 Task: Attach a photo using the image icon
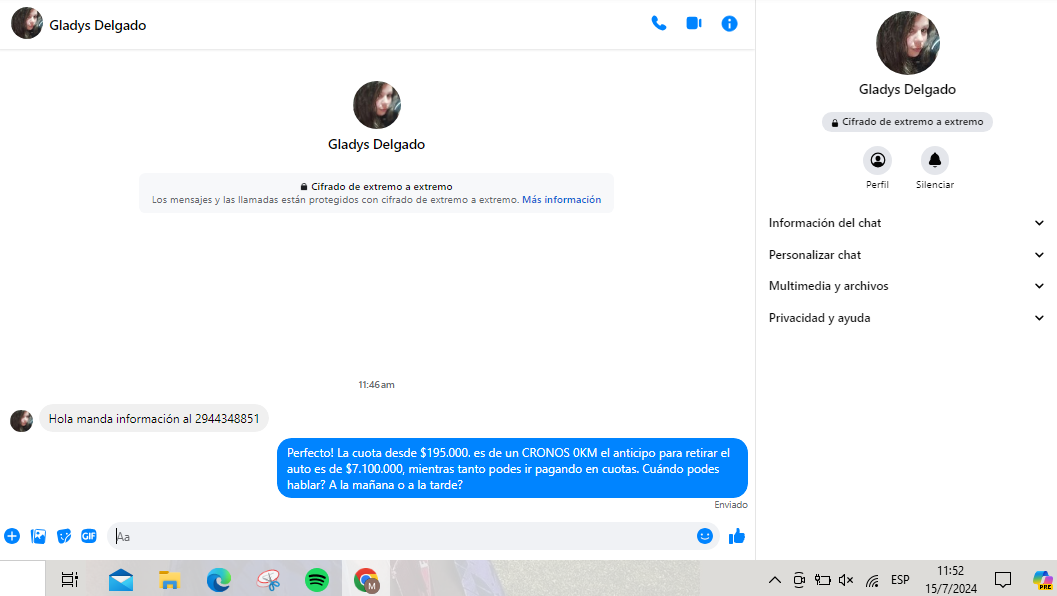[38, 536]
